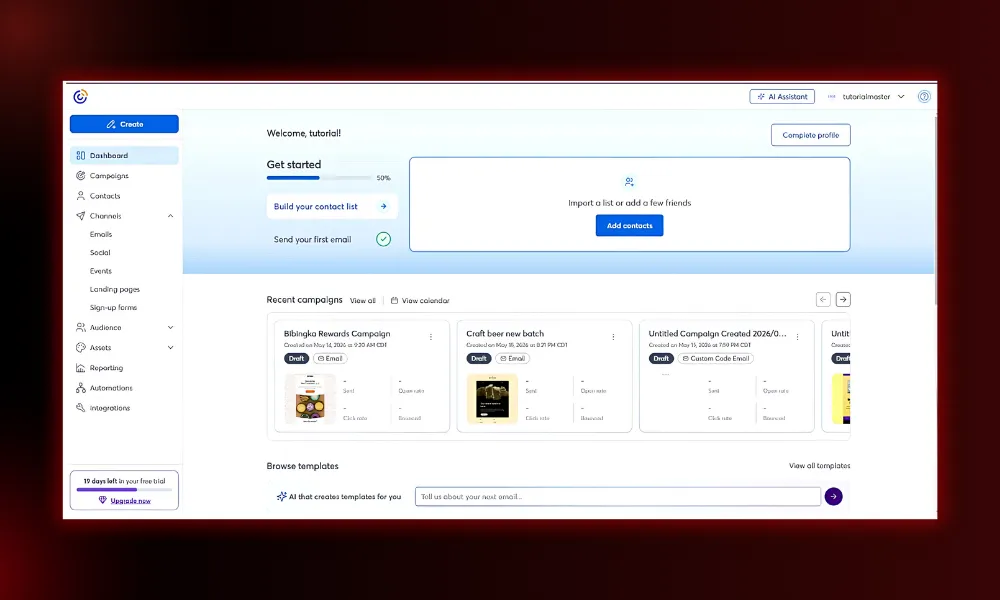Open options menu for Bibingka Rewards Campaign
The image size is (1000, 600).
431,337
